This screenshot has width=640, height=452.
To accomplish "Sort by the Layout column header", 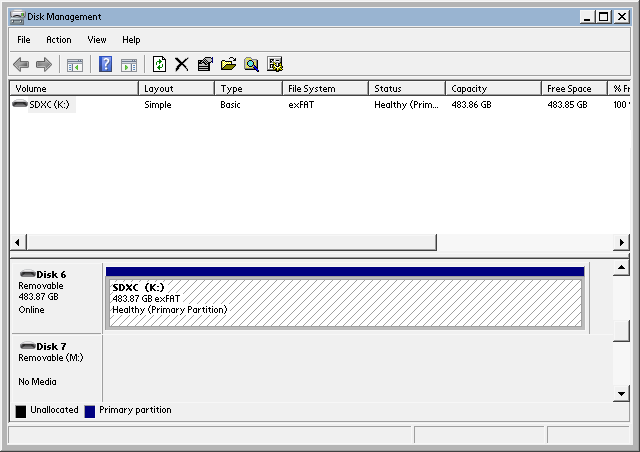I will click(176, 88).
